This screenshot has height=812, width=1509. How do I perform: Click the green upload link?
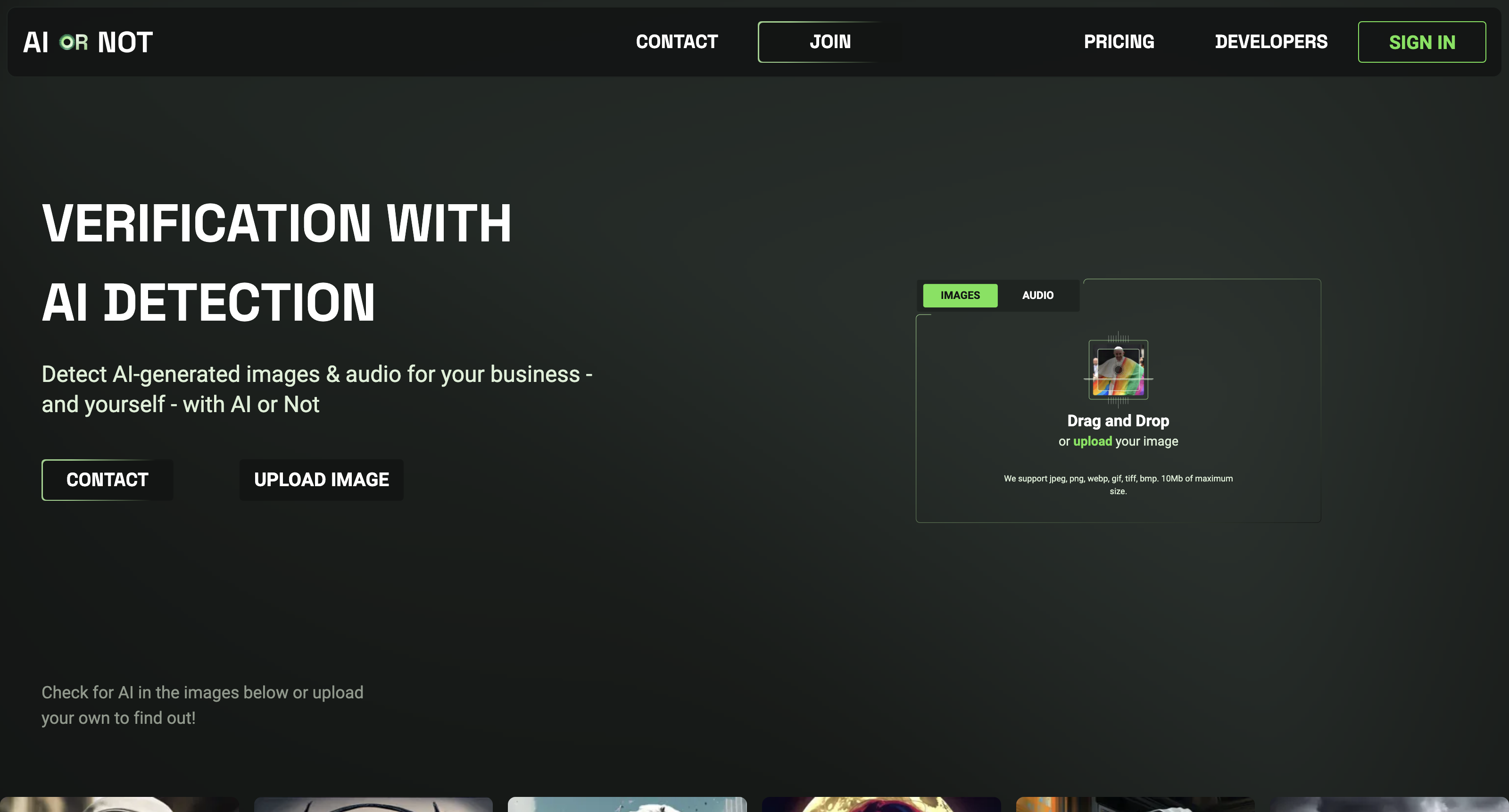click(1093, 441)
